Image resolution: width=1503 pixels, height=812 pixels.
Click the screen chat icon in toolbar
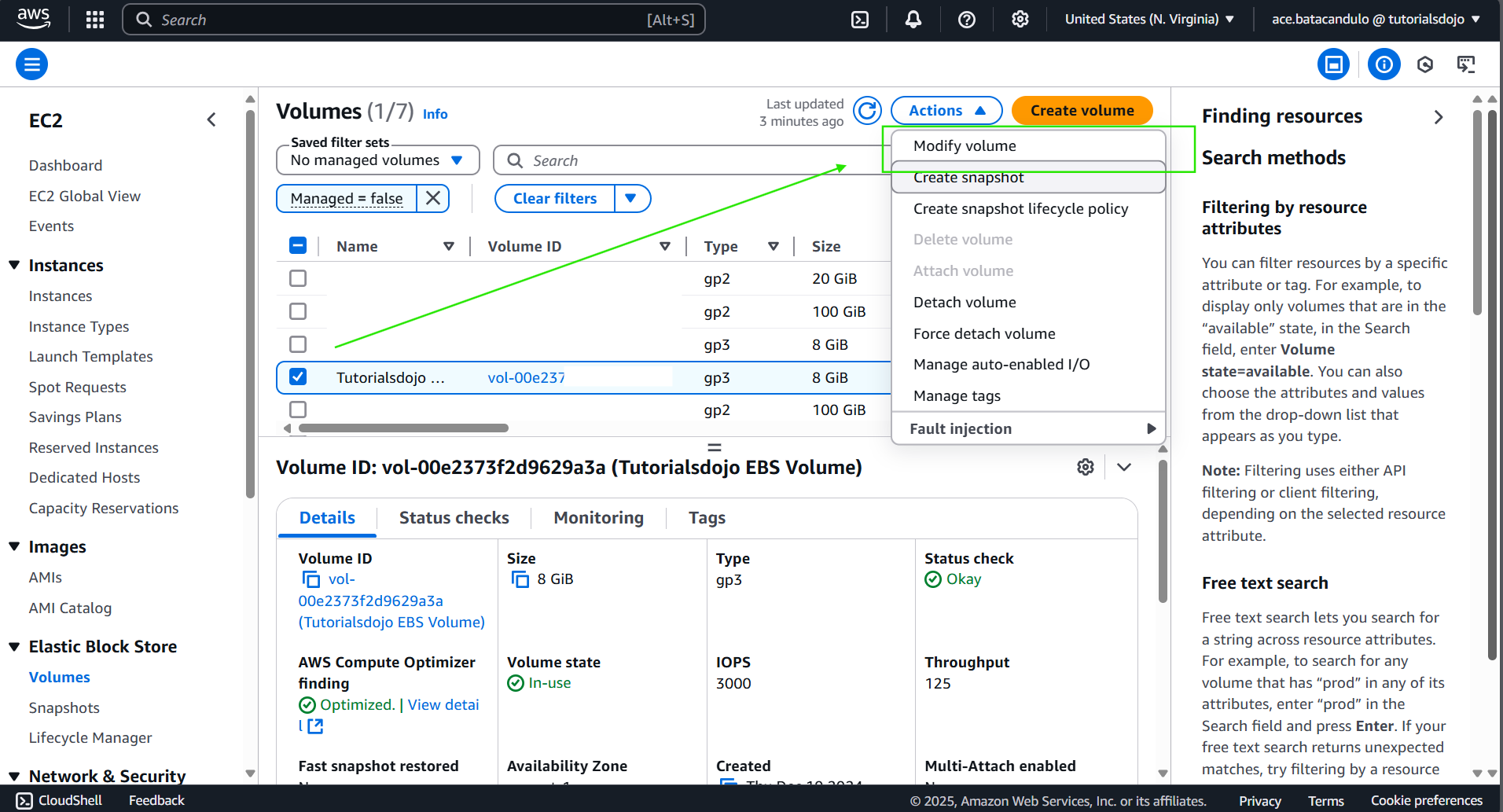pos(1466,64)
